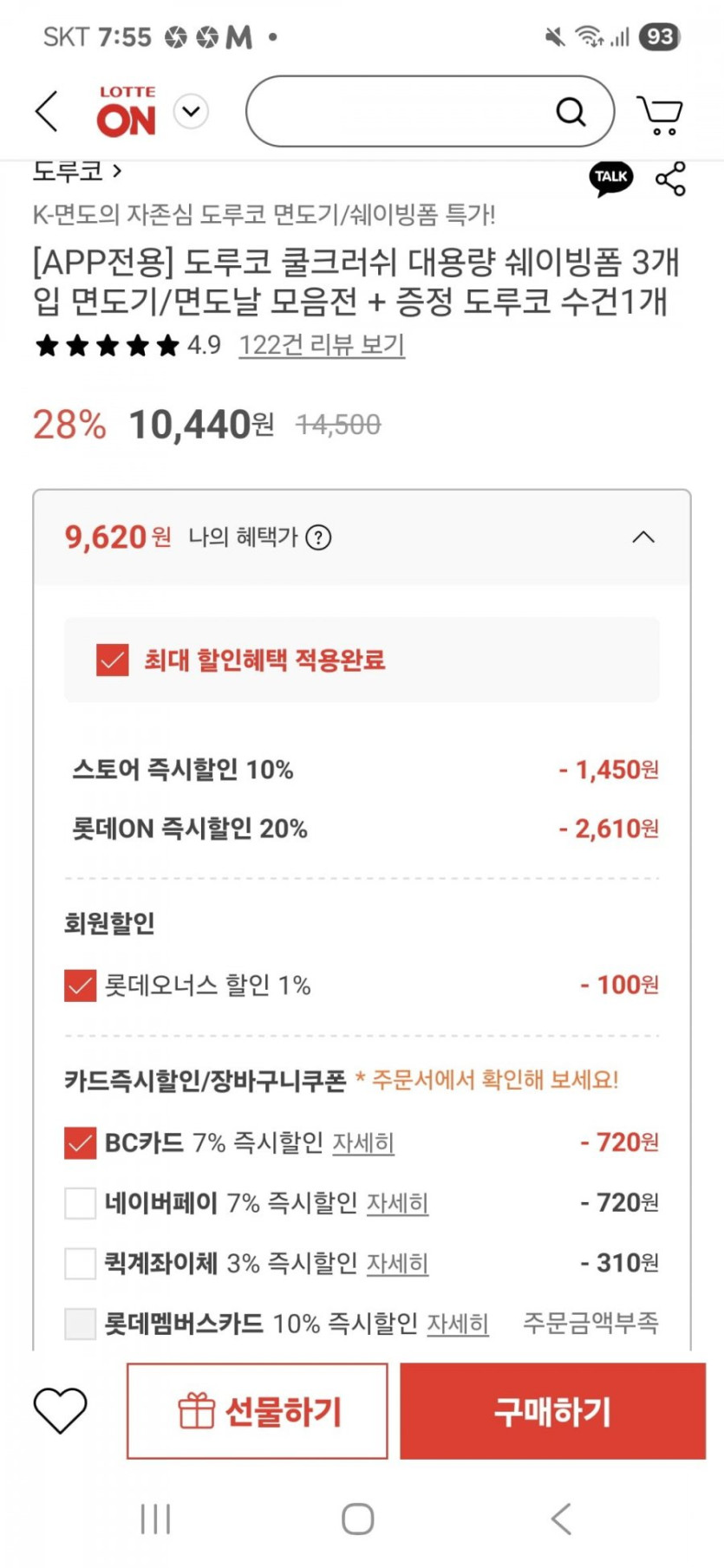Share this product via share icon
Image resolution: width=724 pixels, height=1568 pixels.
(670, 179)
